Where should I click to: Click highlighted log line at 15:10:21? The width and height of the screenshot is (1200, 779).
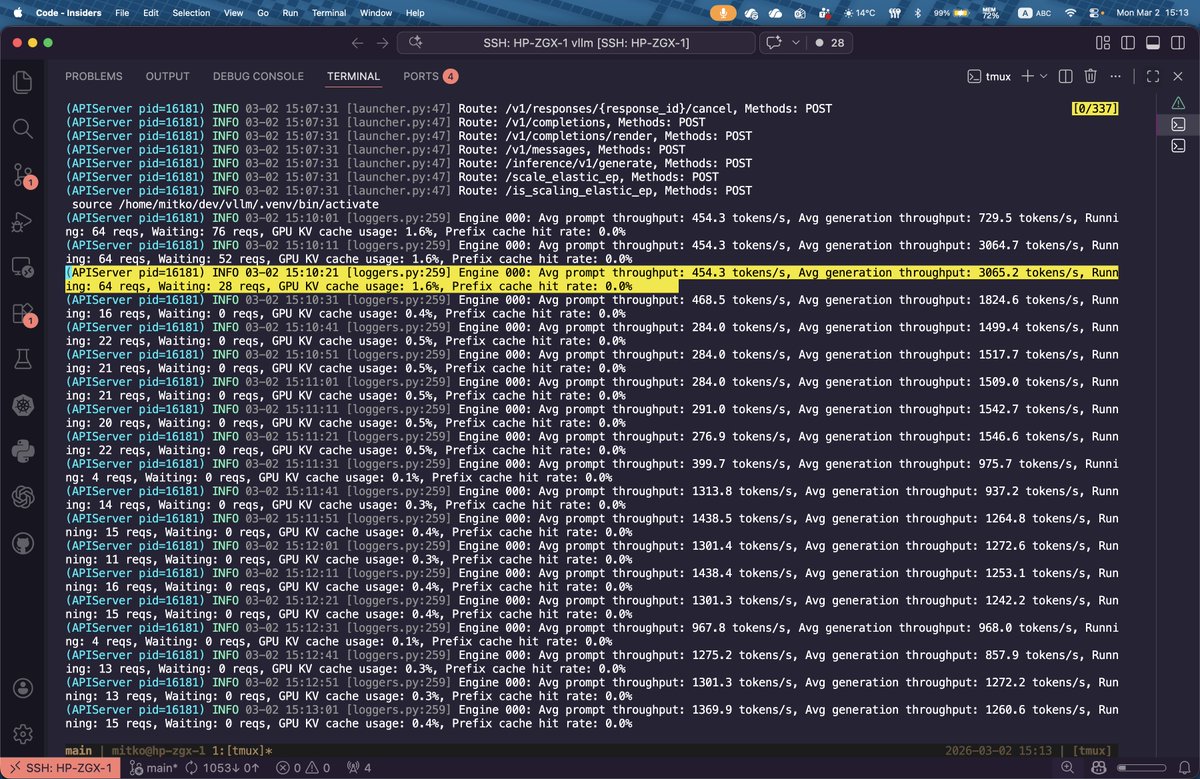click(x=591, y=278)
